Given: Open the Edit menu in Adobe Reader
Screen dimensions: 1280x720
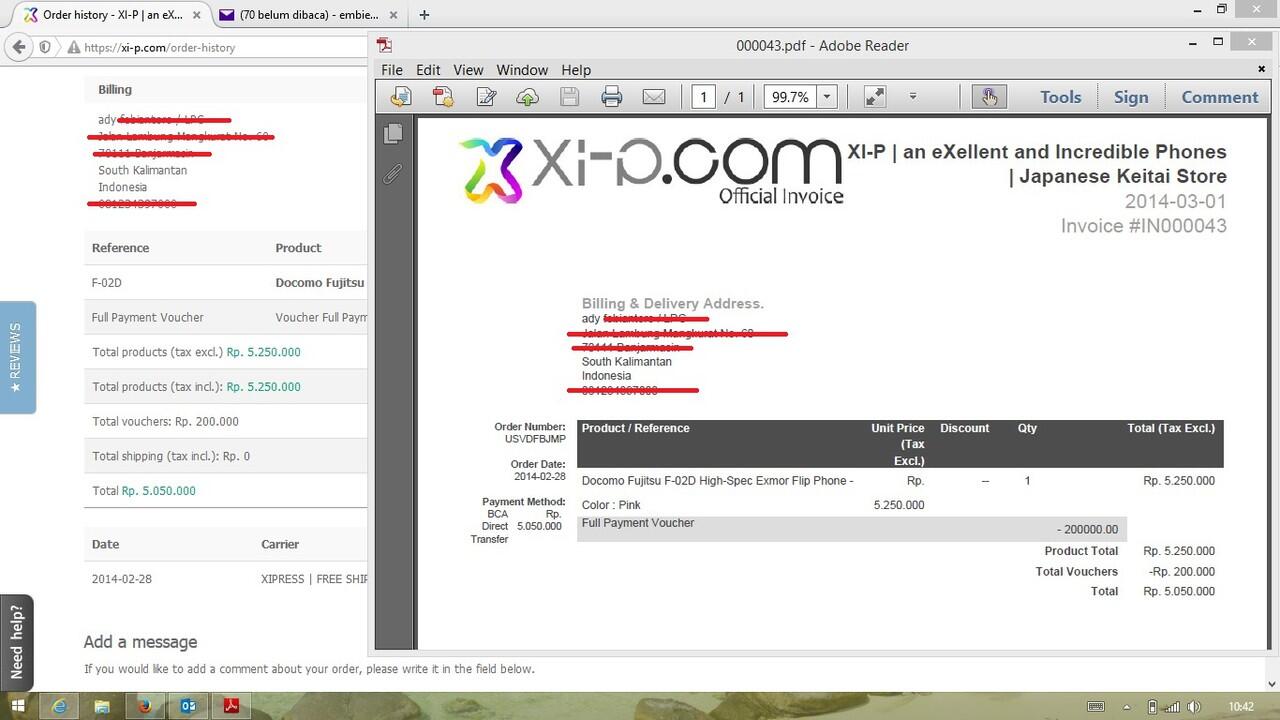Looking at the screenshot, I should pos(428,70).
